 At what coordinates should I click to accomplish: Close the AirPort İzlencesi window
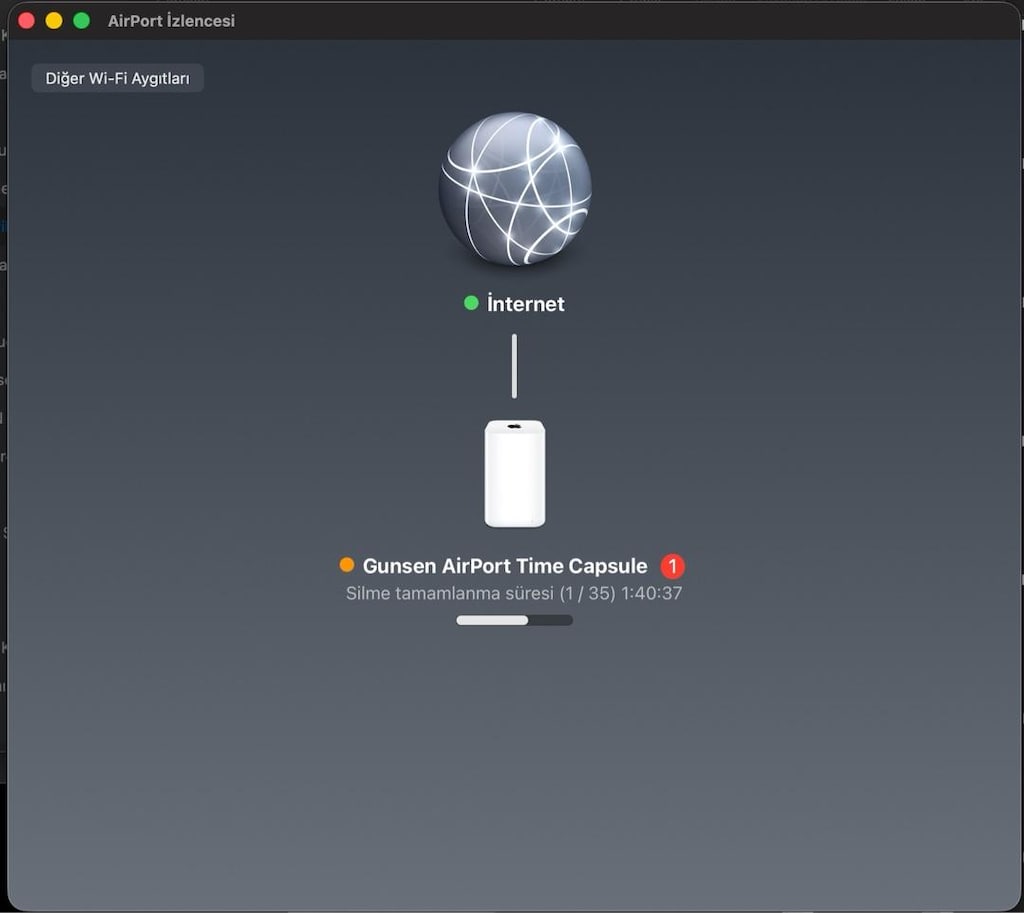tap(26, 21)
